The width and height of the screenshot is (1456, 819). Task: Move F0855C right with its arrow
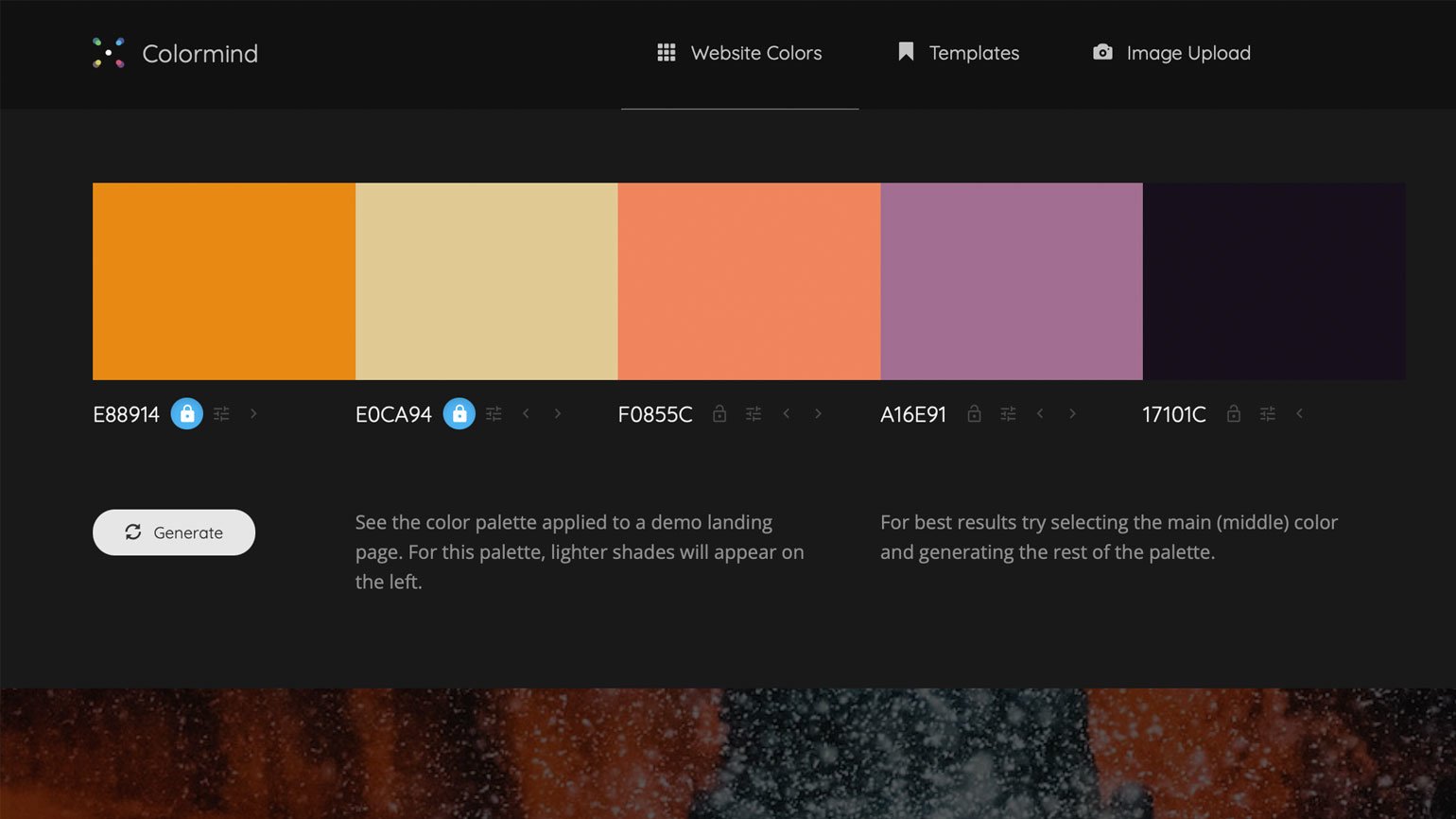[818, 413]
